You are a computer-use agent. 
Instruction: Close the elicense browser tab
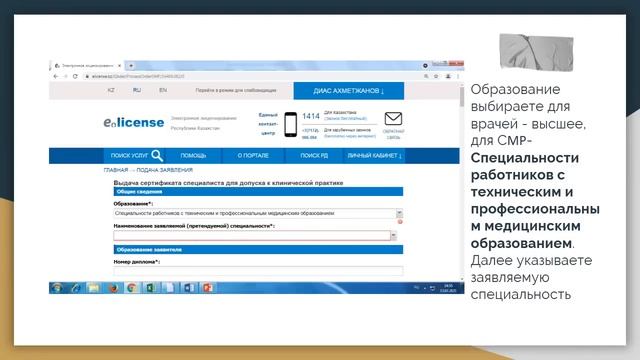(x=119, y=66)
